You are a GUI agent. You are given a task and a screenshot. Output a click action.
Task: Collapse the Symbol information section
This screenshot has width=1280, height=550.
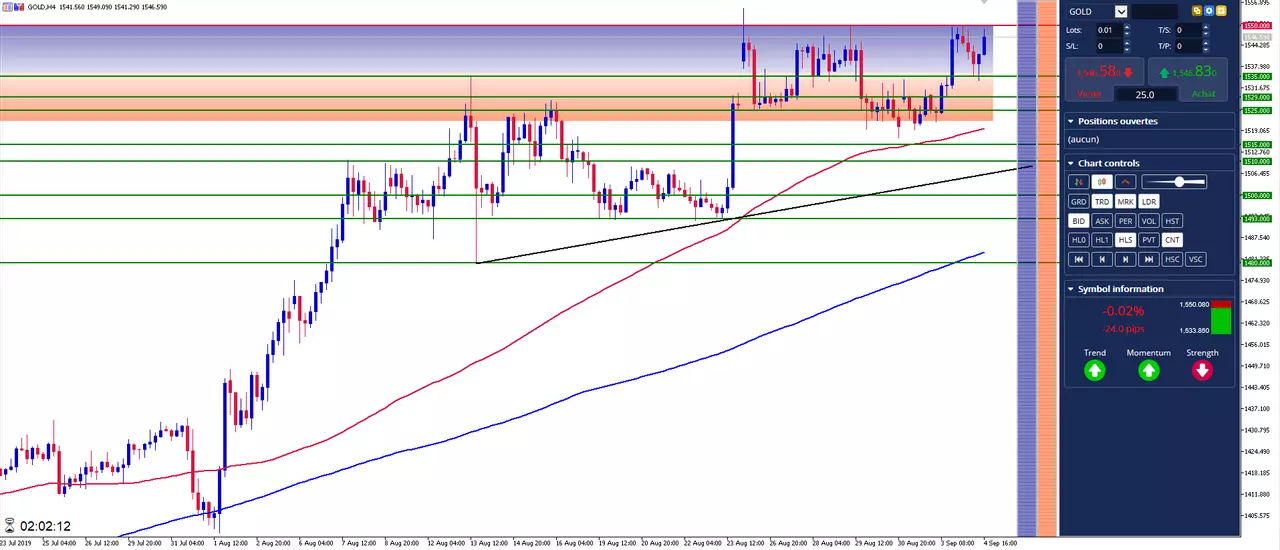pos(1070,289)
